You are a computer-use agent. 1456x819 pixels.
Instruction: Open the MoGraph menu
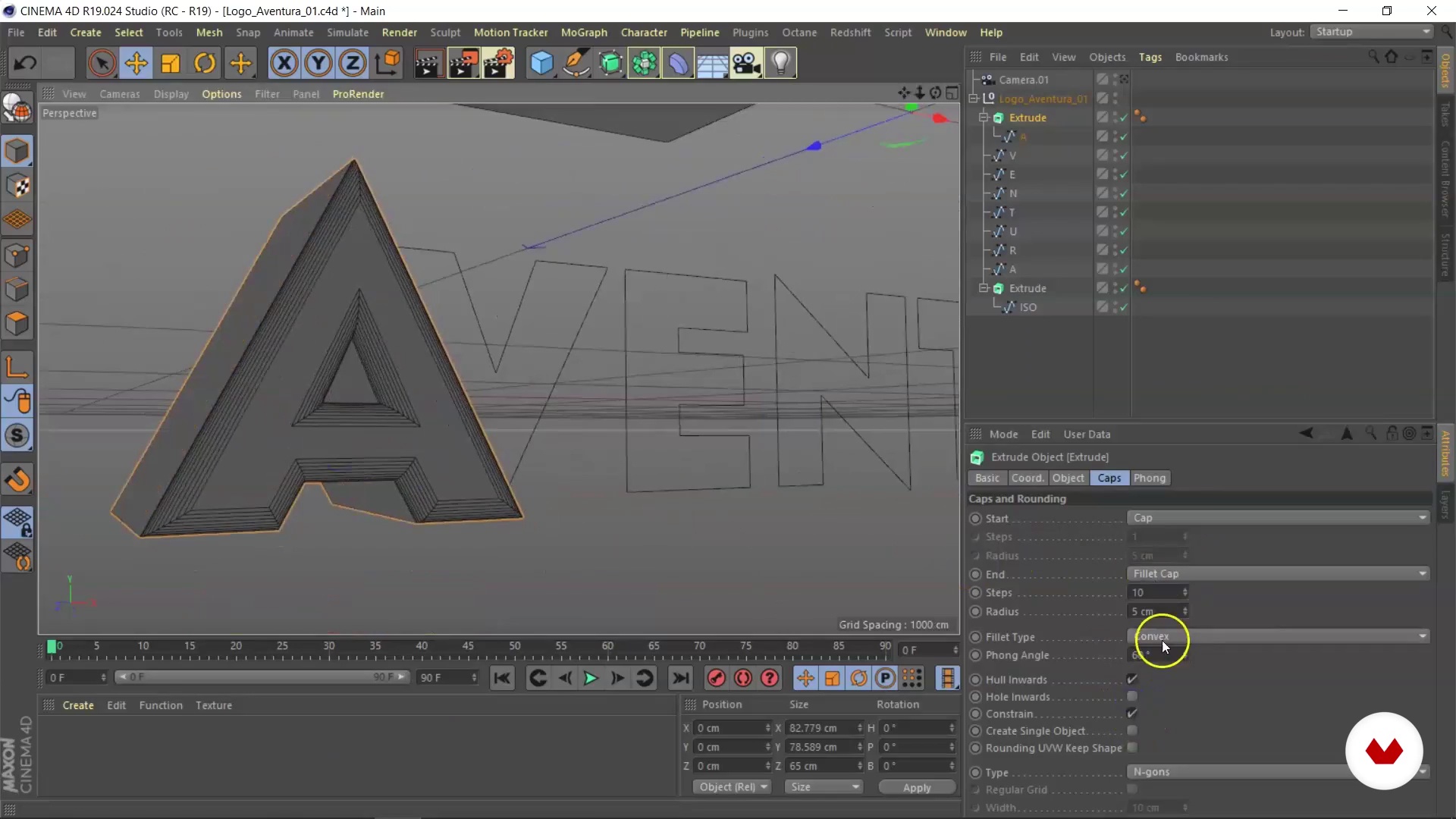point(584,33)
